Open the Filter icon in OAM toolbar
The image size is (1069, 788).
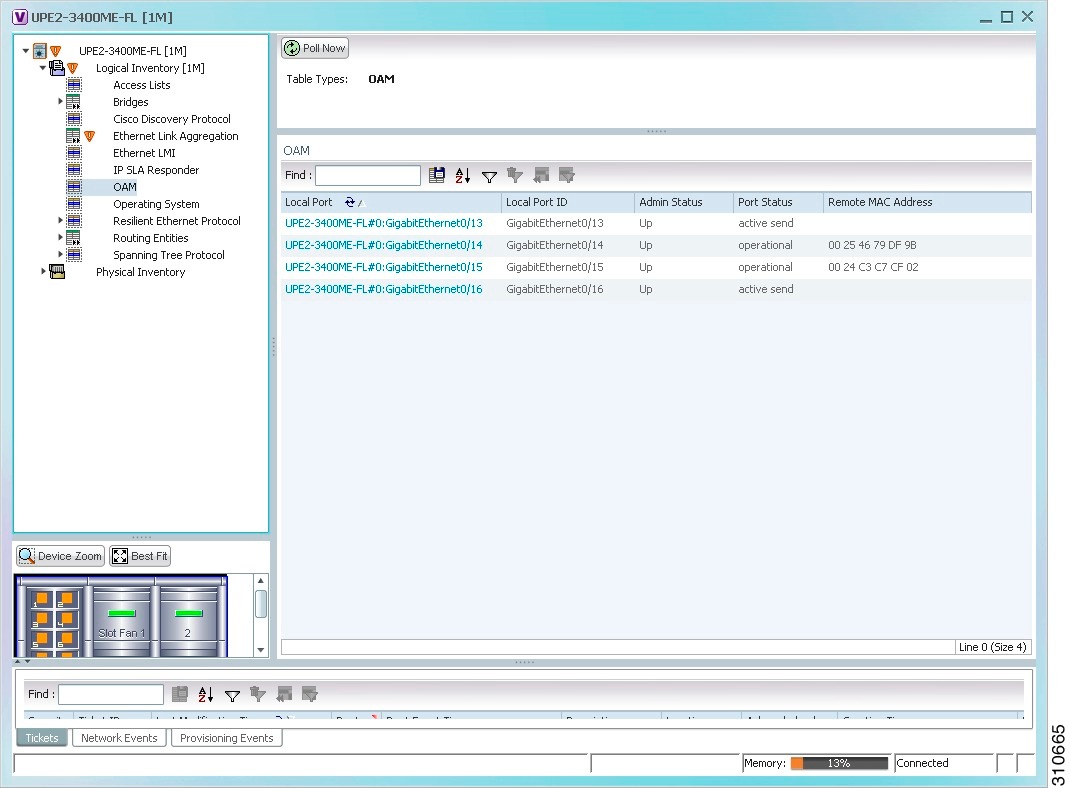(x=489, y=177)
